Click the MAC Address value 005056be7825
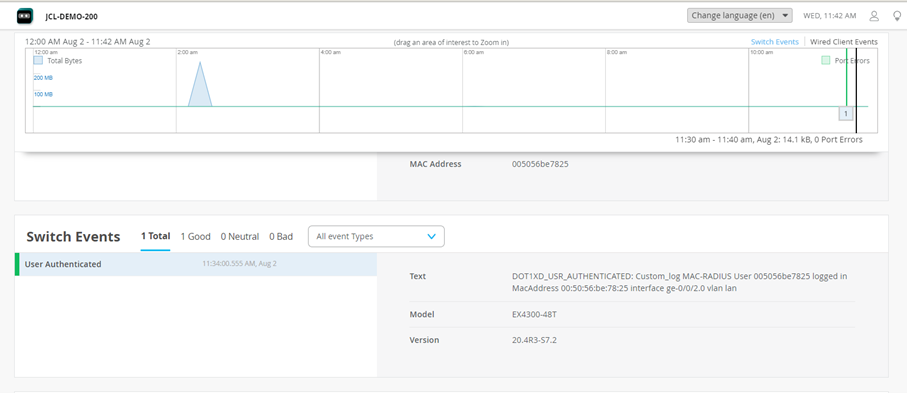 pyautogui.click(x=540, y=164)
